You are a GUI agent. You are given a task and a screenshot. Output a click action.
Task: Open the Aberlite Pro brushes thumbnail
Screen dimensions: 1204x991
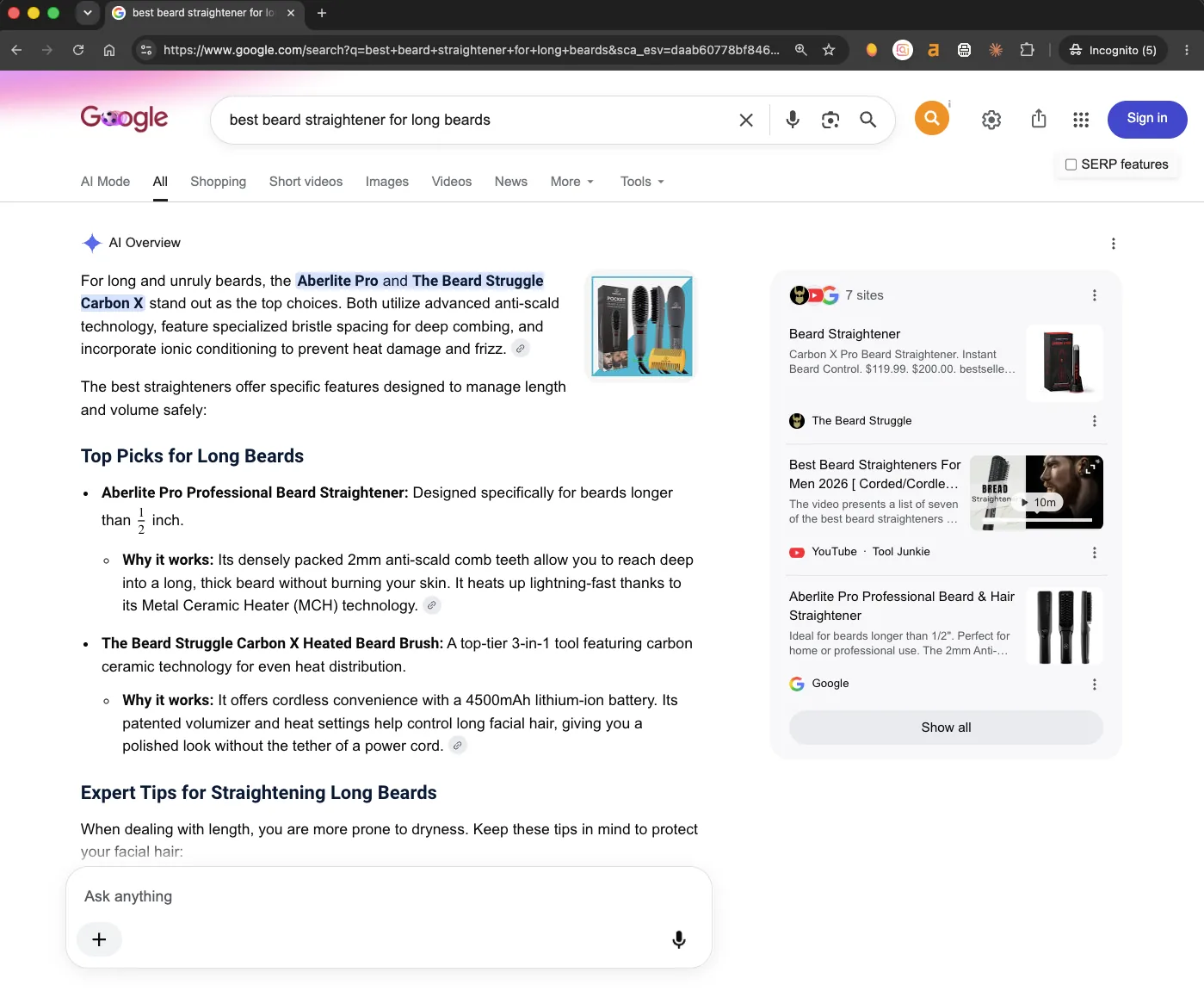[x=1065, y=627]
